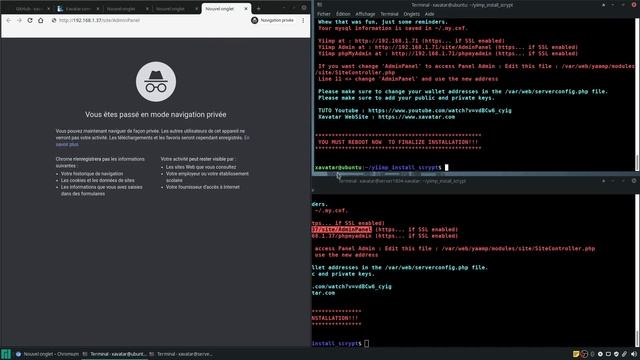Click the phpMyAdmin URL line in the top terminal

point(448,53)
